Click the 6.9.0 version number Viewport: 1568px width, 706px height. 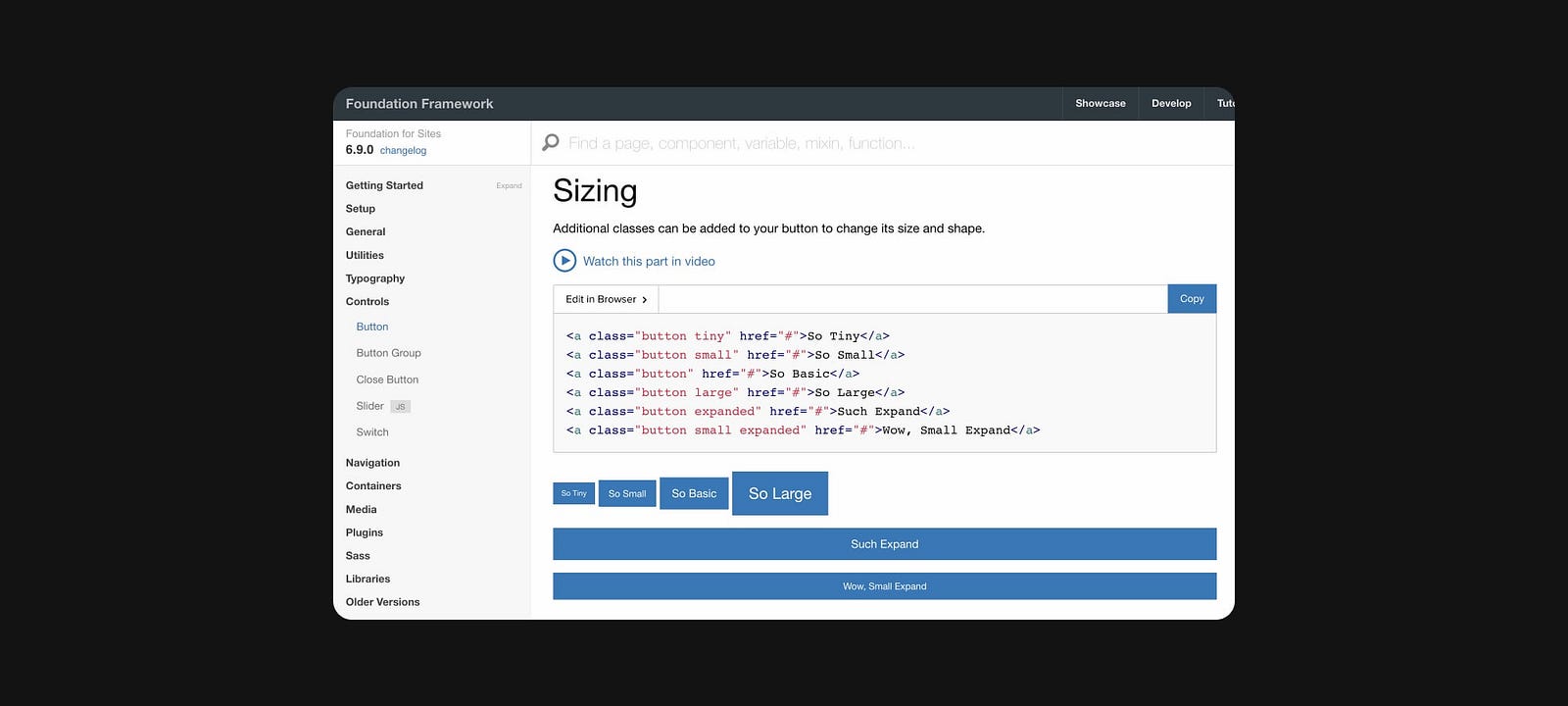360,150
